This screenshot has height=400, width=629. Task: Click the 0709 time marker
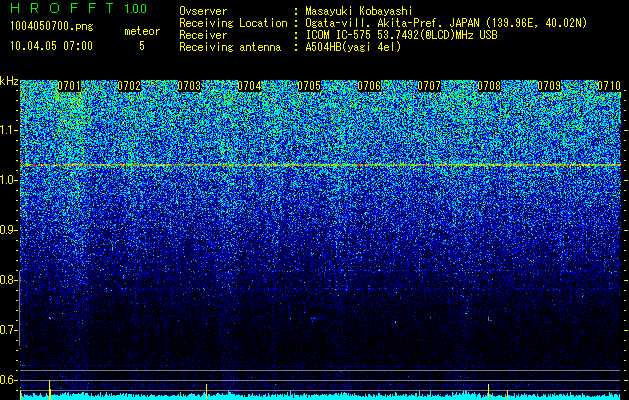(549, 86)
